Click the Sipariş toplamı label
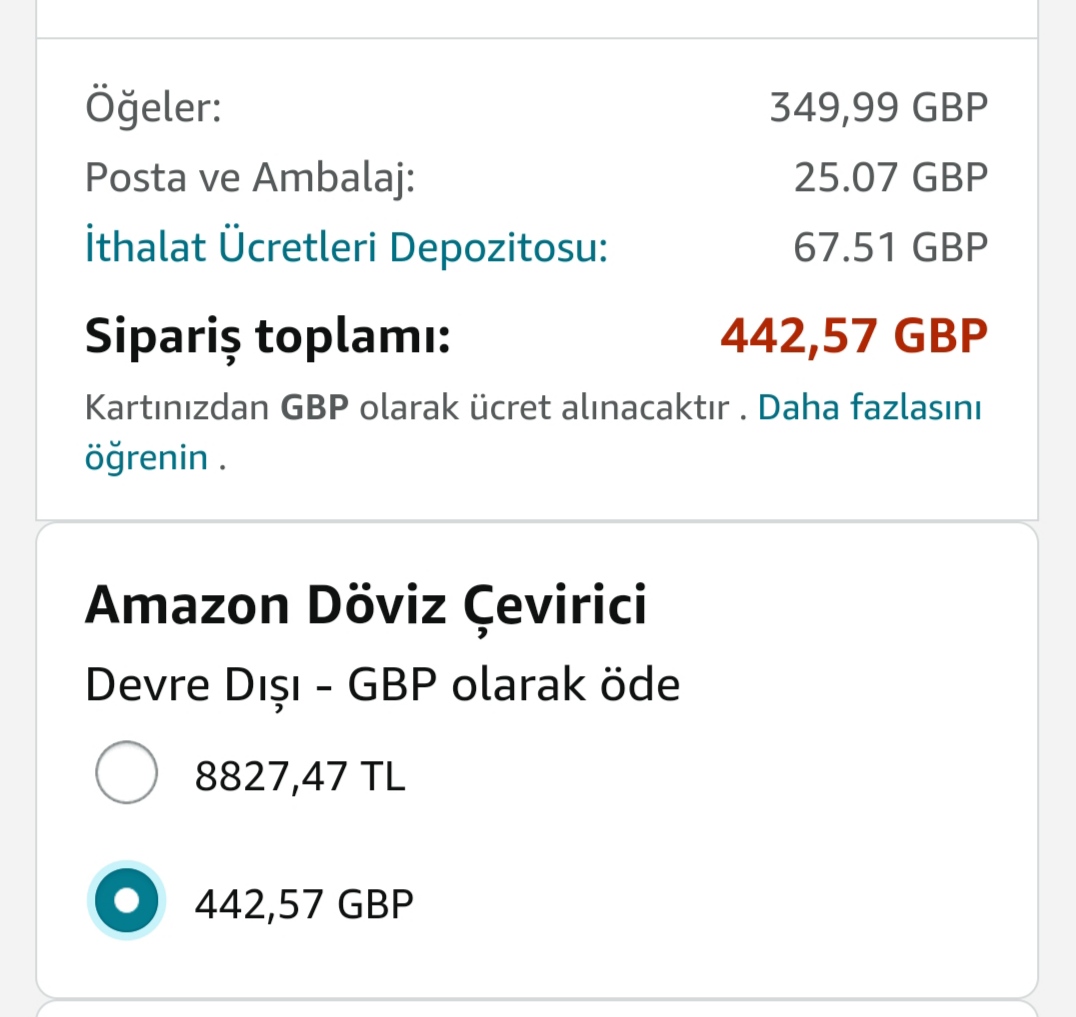Viewport: 1076px width, 1017px height. coord(267,337)
